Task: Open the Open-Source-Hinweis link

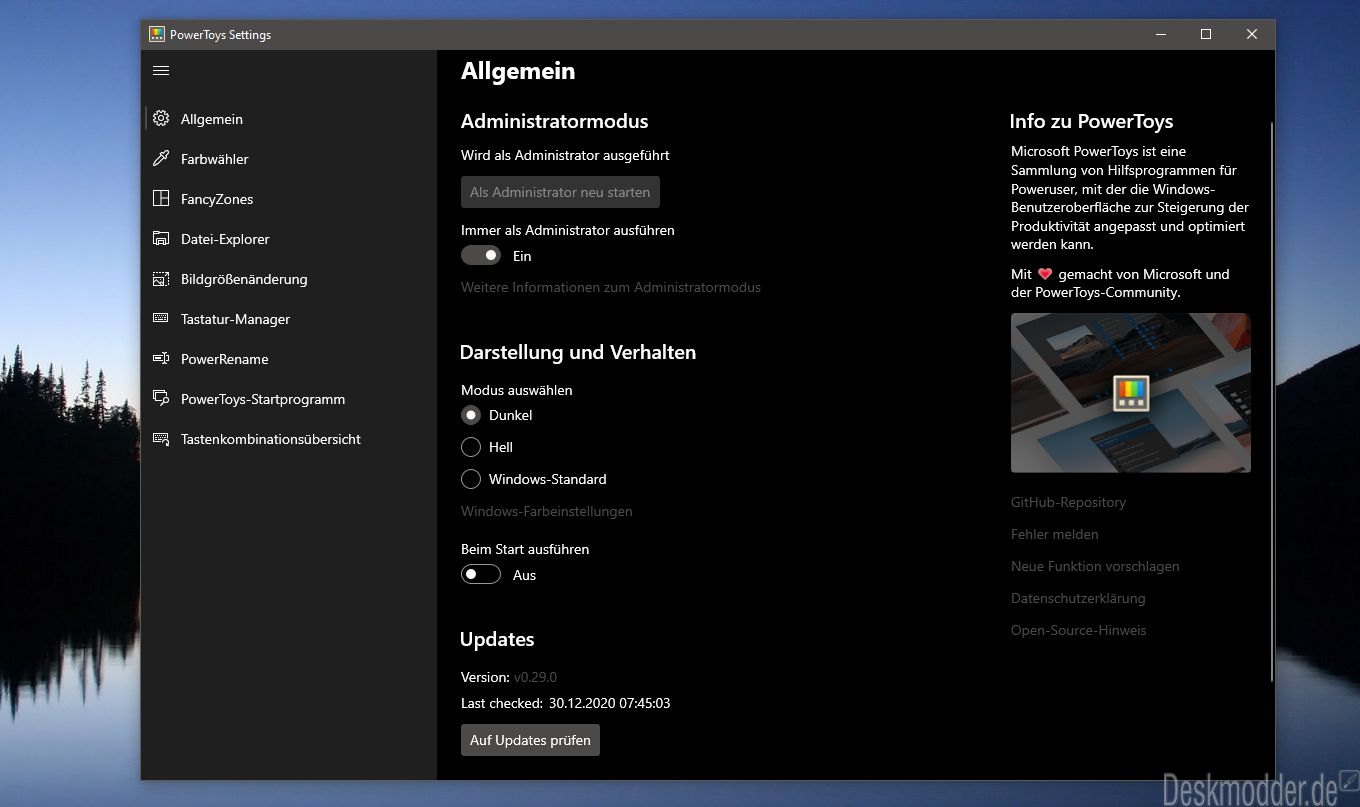Action: 1079,630
